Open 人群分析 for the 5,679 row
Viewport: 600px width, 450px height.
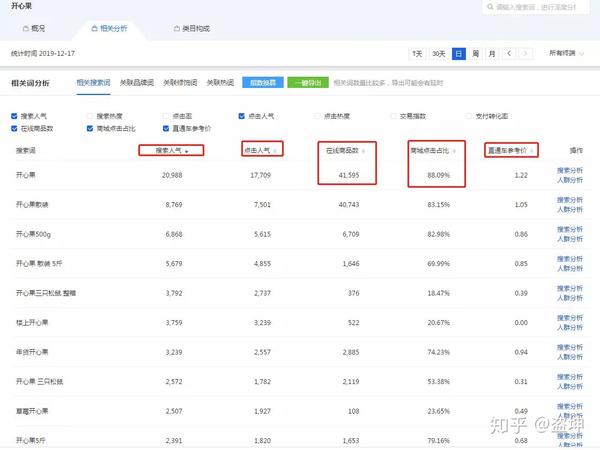click(x=570, y=268)
